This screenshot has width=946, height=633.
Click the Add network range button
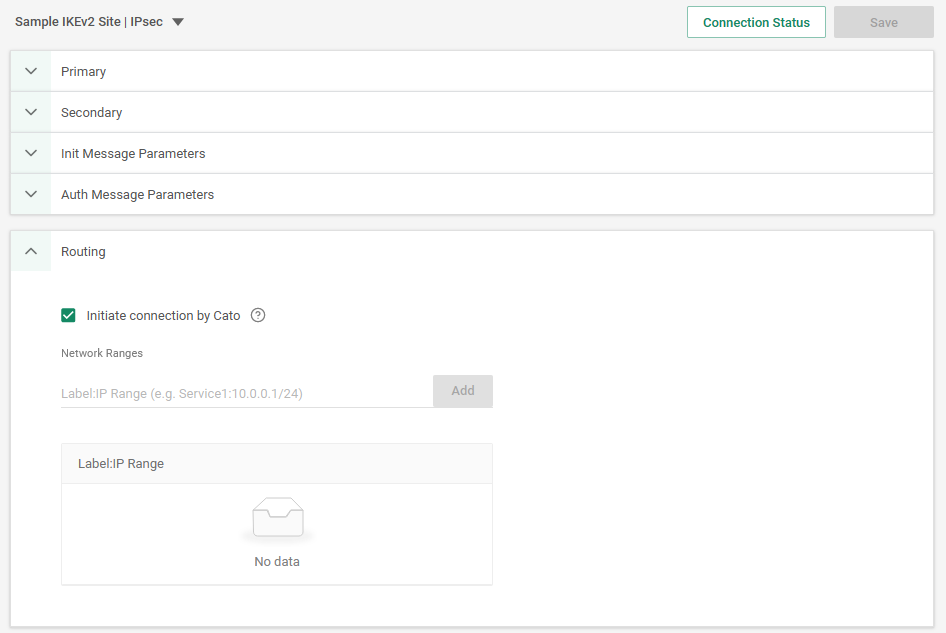(462, 391)
